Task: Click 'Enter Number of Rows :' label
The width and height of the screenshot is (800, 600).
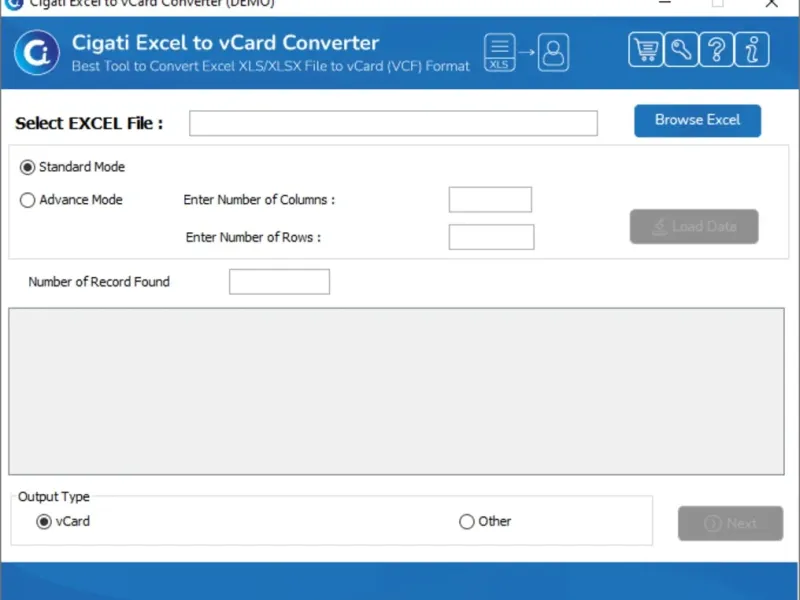Action: pos(253,237)
